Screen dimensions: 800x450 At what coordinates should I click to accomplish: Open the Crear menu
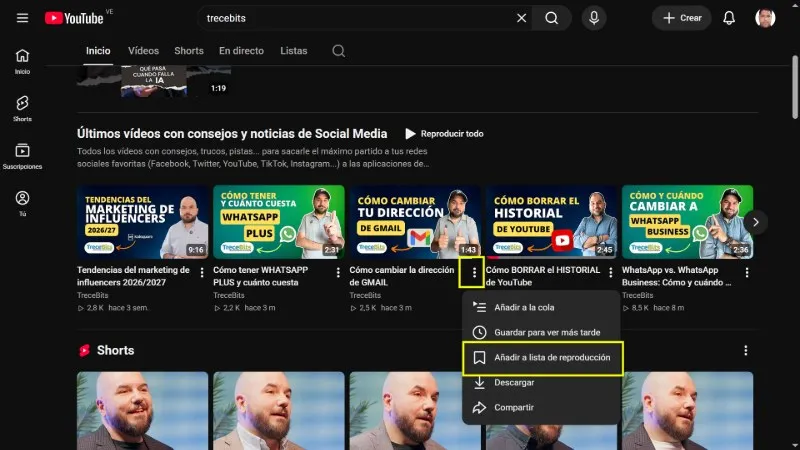click(682, 18)
